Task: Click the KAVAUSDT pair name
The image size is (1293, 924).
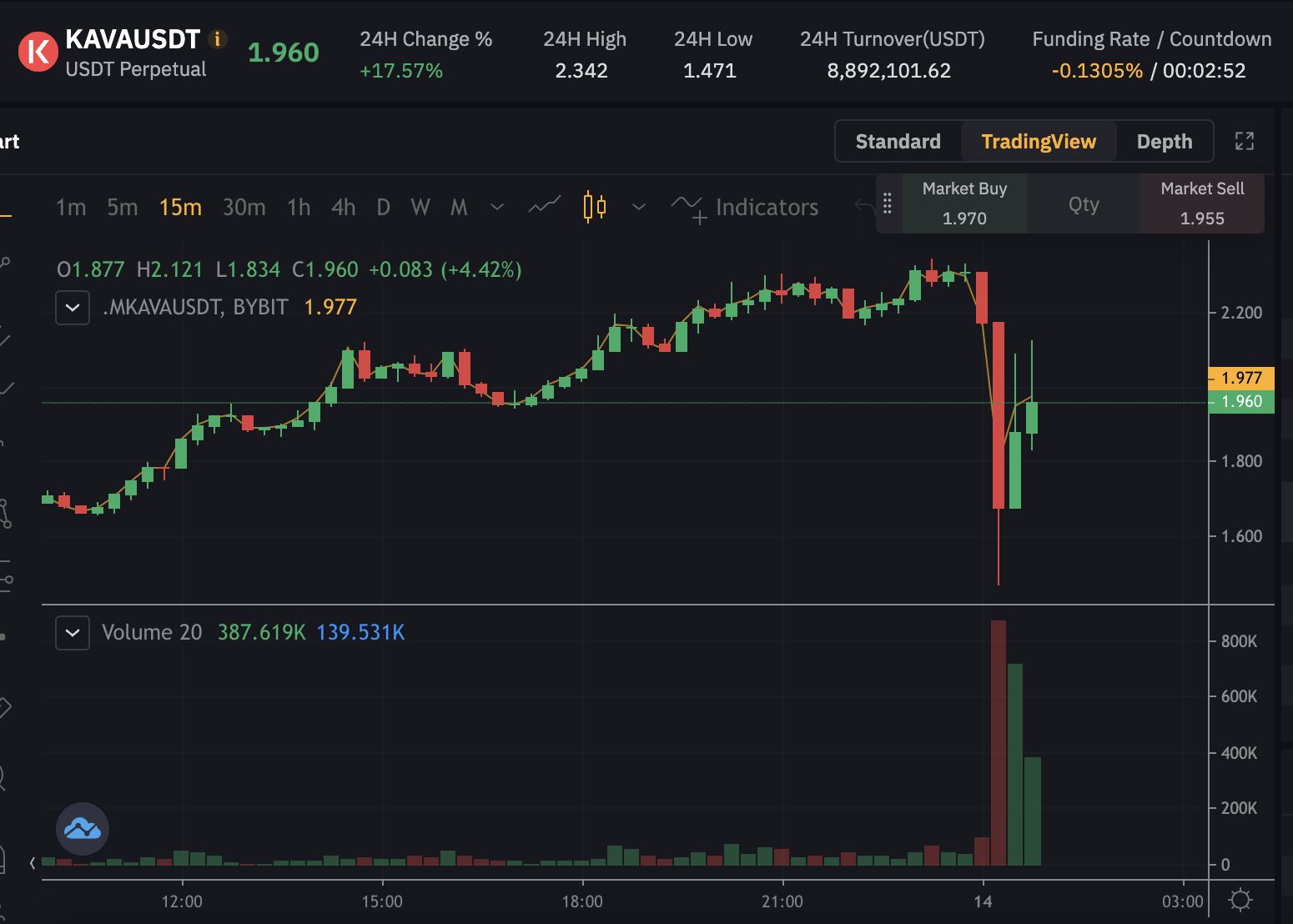Action: click(x=133, y=39)
